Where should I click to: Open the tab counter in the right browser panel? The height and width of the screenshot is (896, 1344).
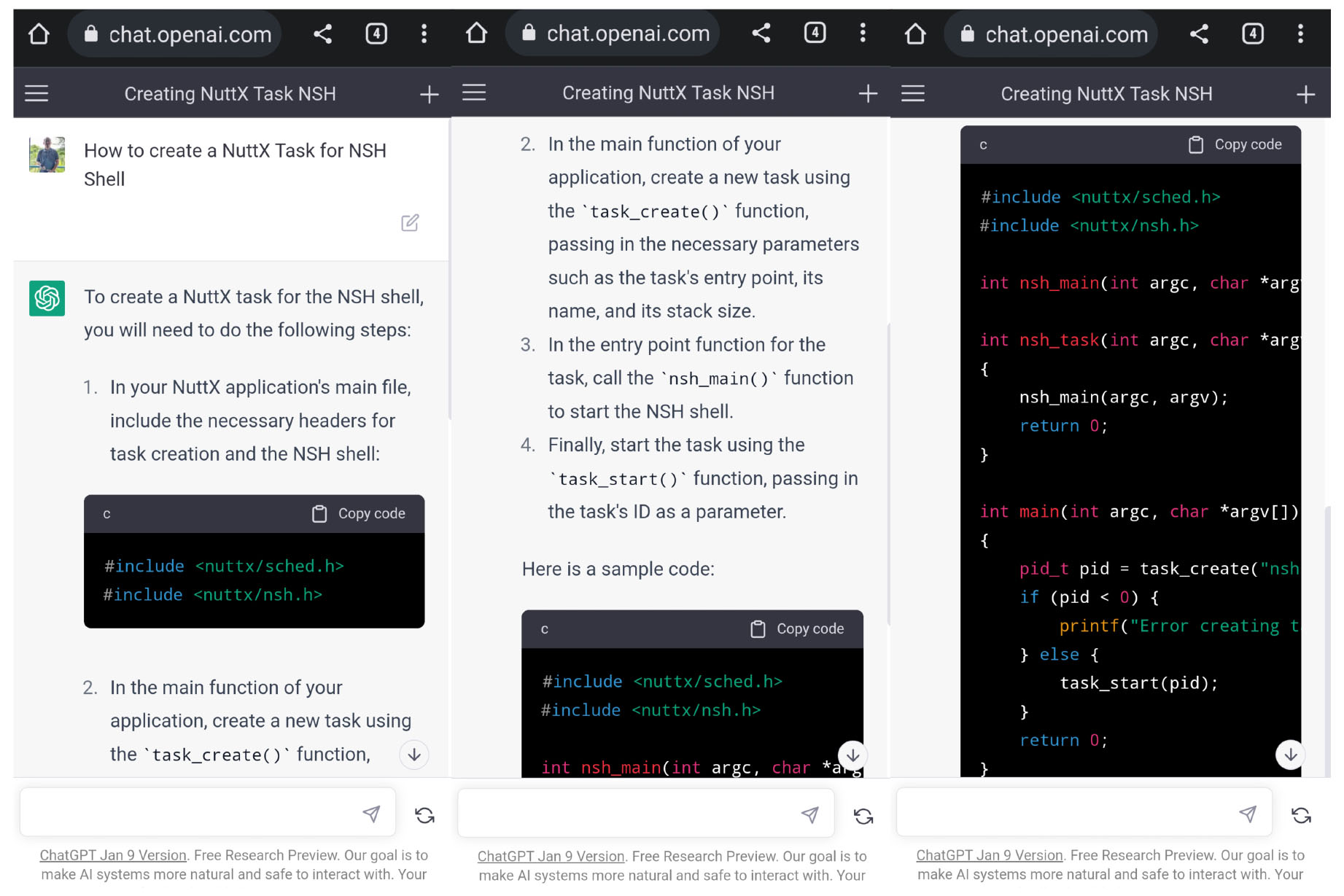tap(1253, 34)
